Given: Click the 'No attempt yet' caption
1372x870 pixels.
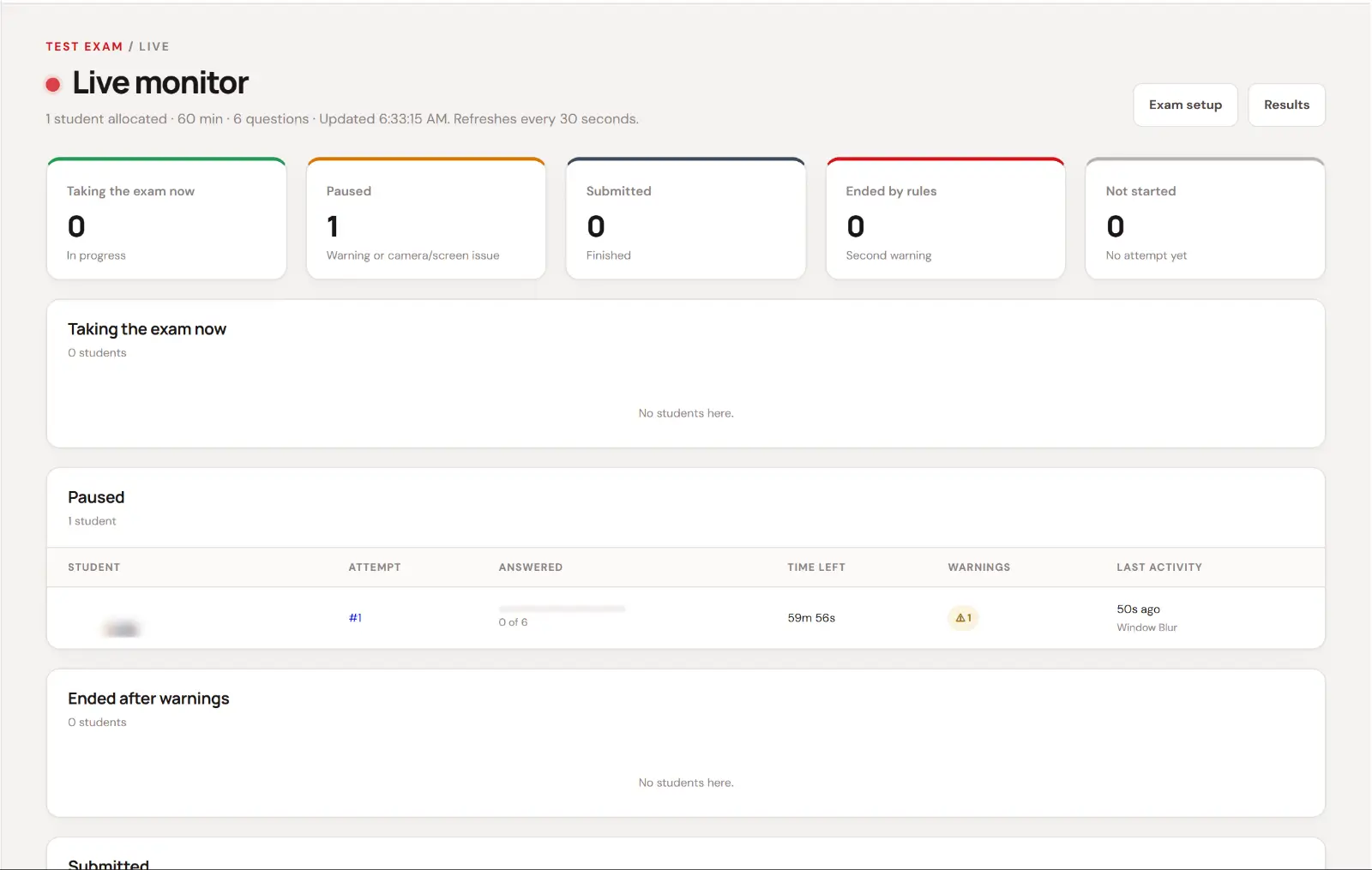Looking at the screenshot, I should point(1146,255).
